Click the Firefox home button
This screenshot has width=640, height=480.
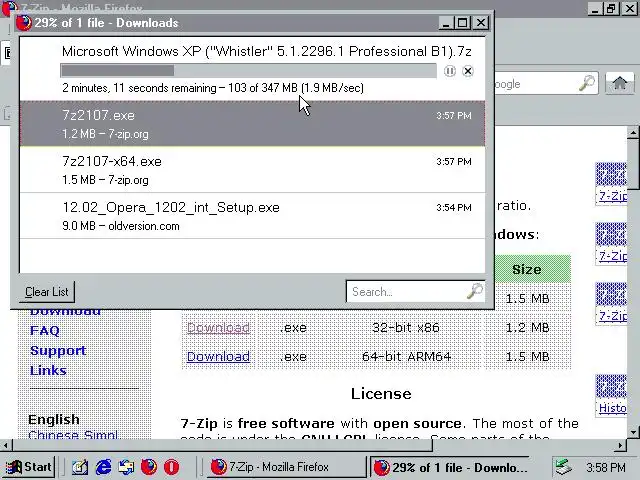[620, 83]
